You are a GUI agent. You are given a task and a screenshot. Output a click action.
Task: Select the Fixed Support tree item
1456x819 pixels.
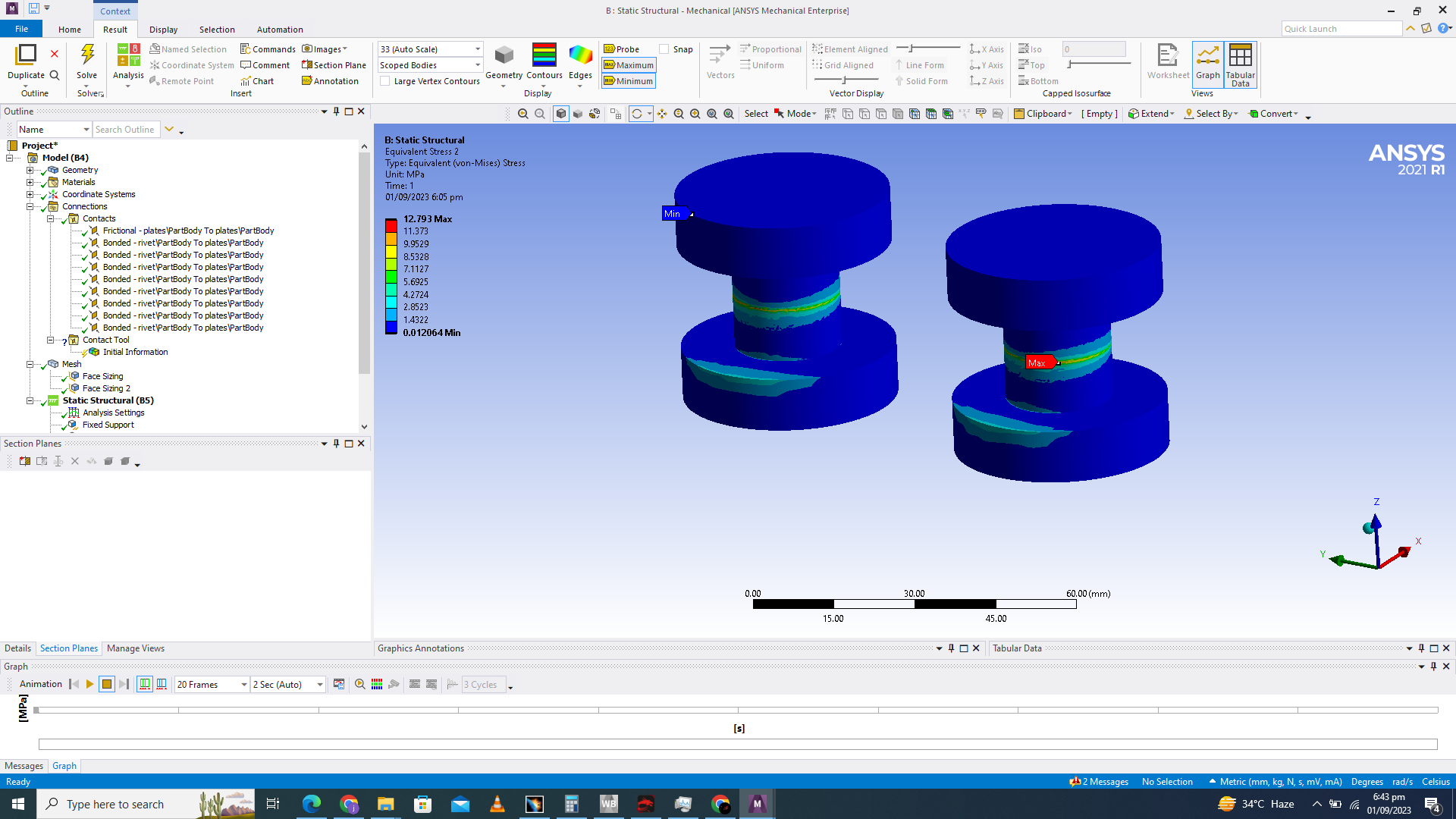coord(108,425)
